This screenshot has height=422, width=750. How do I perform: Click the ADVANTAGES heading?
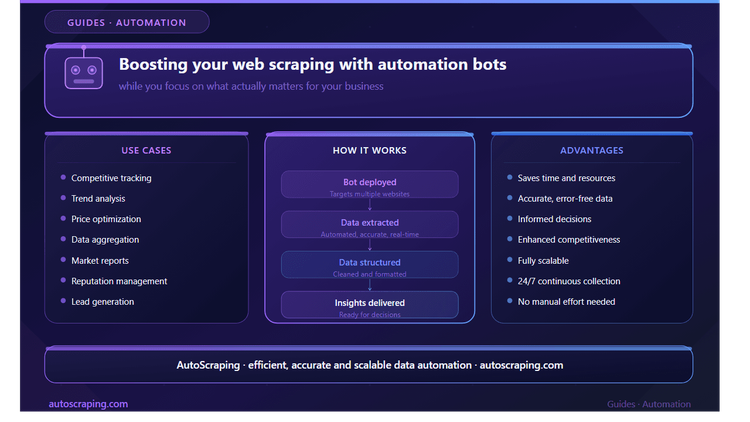click(x=592, y=150)
